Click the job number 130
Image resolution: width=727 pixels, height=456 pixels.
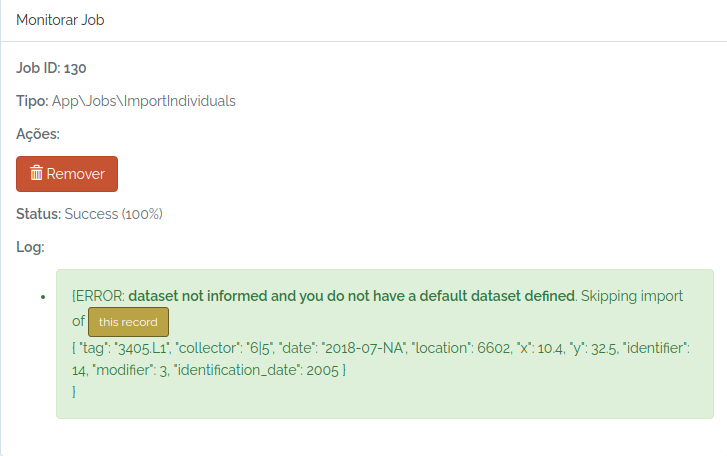pyautogui.click(x=75, y=68)
